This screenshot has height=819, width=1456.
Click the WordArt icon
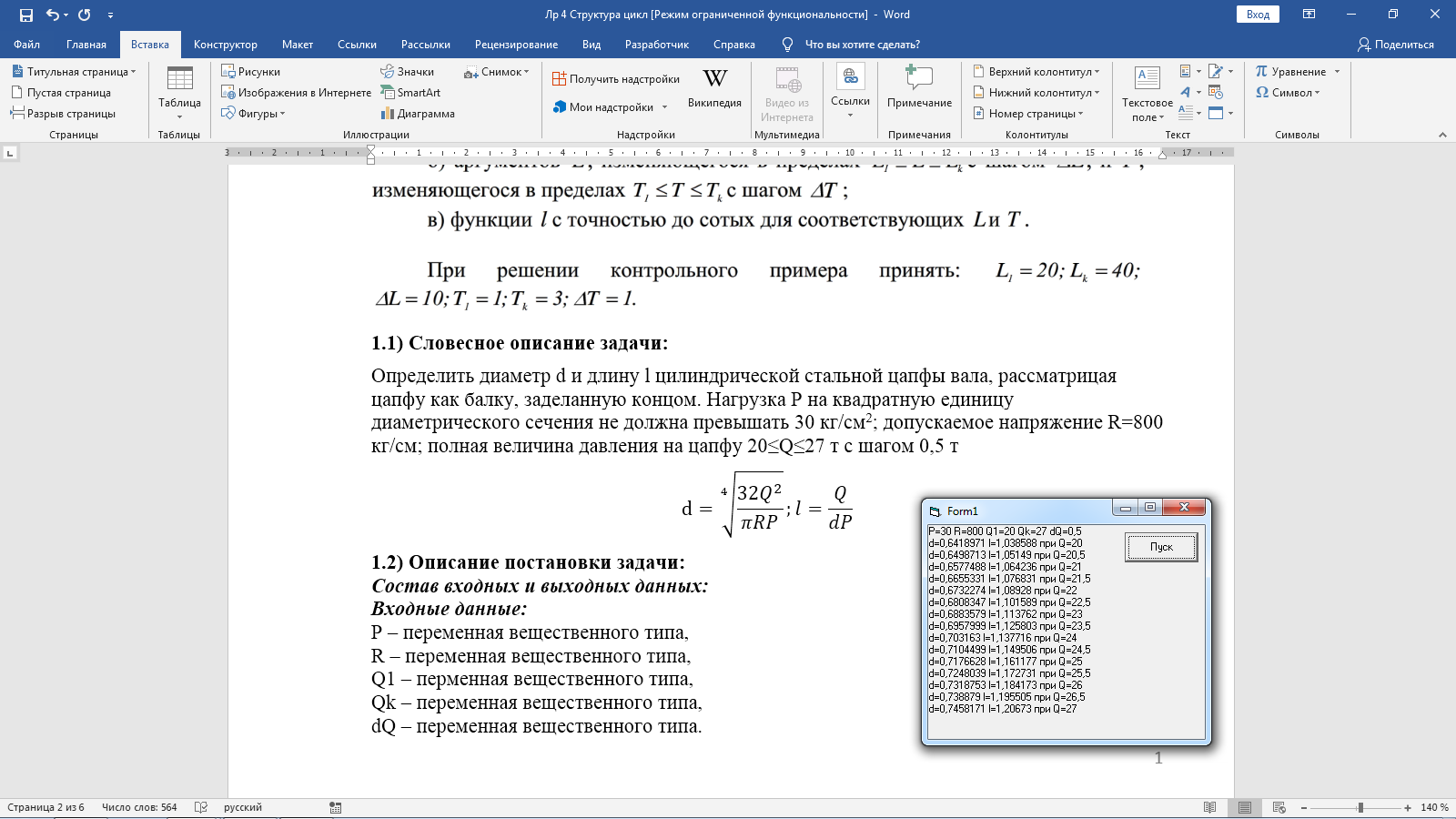click(1190, 92)
